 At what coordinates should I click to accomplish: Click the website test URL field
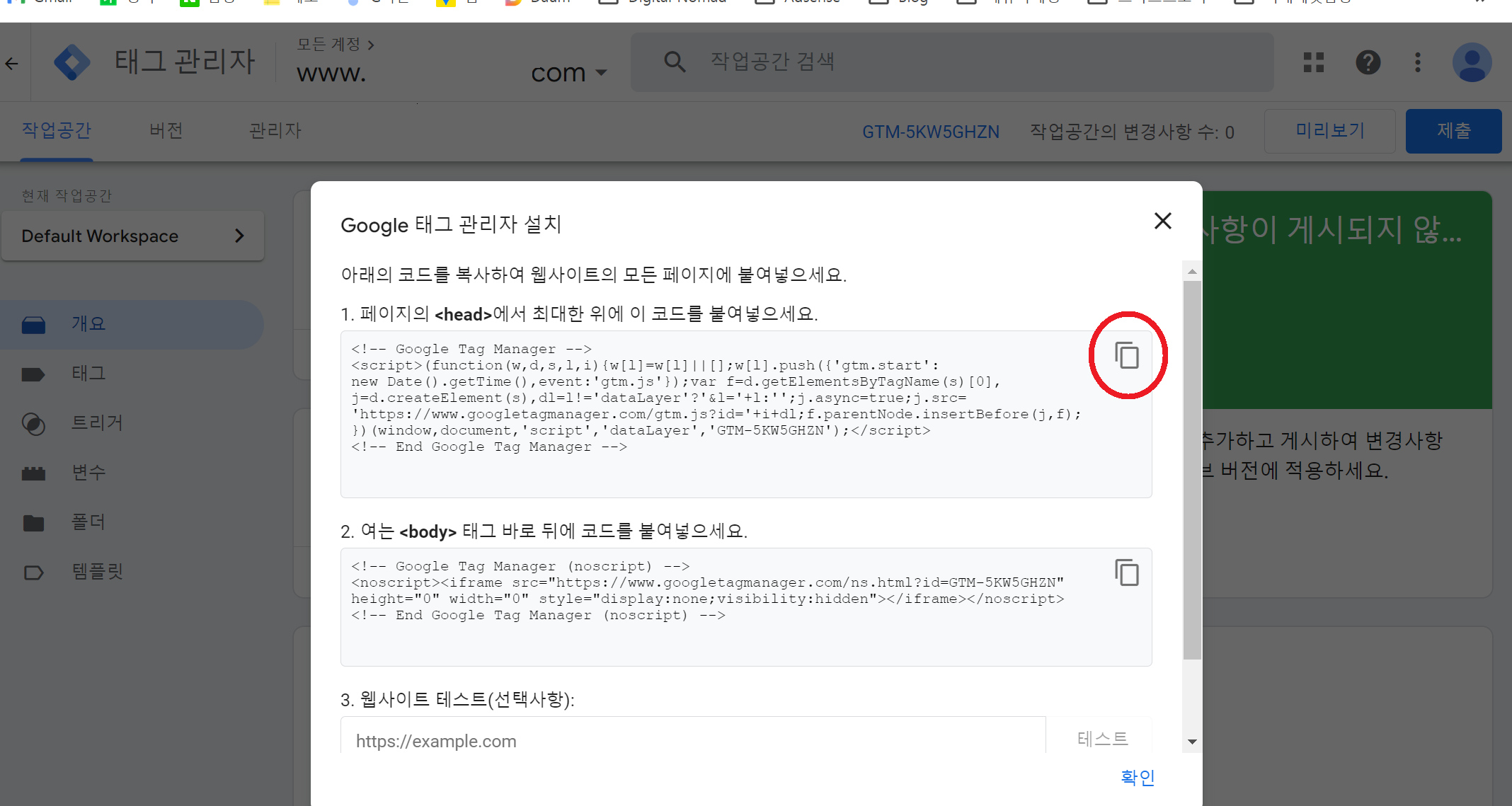tap(694, 740)
